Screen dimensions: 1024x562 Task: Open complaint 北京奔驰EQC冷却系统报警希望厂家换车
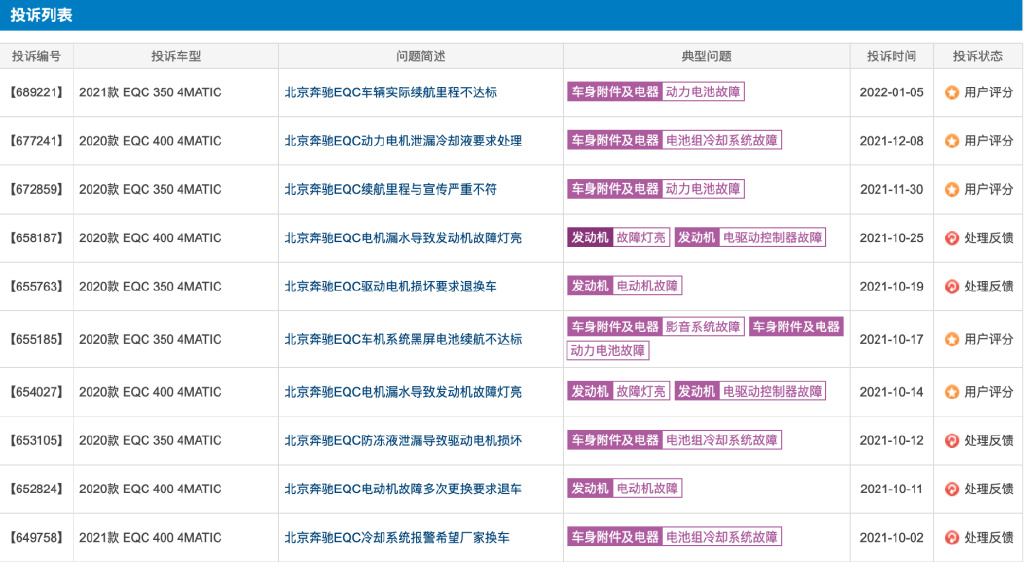click(x=397, y=538)
